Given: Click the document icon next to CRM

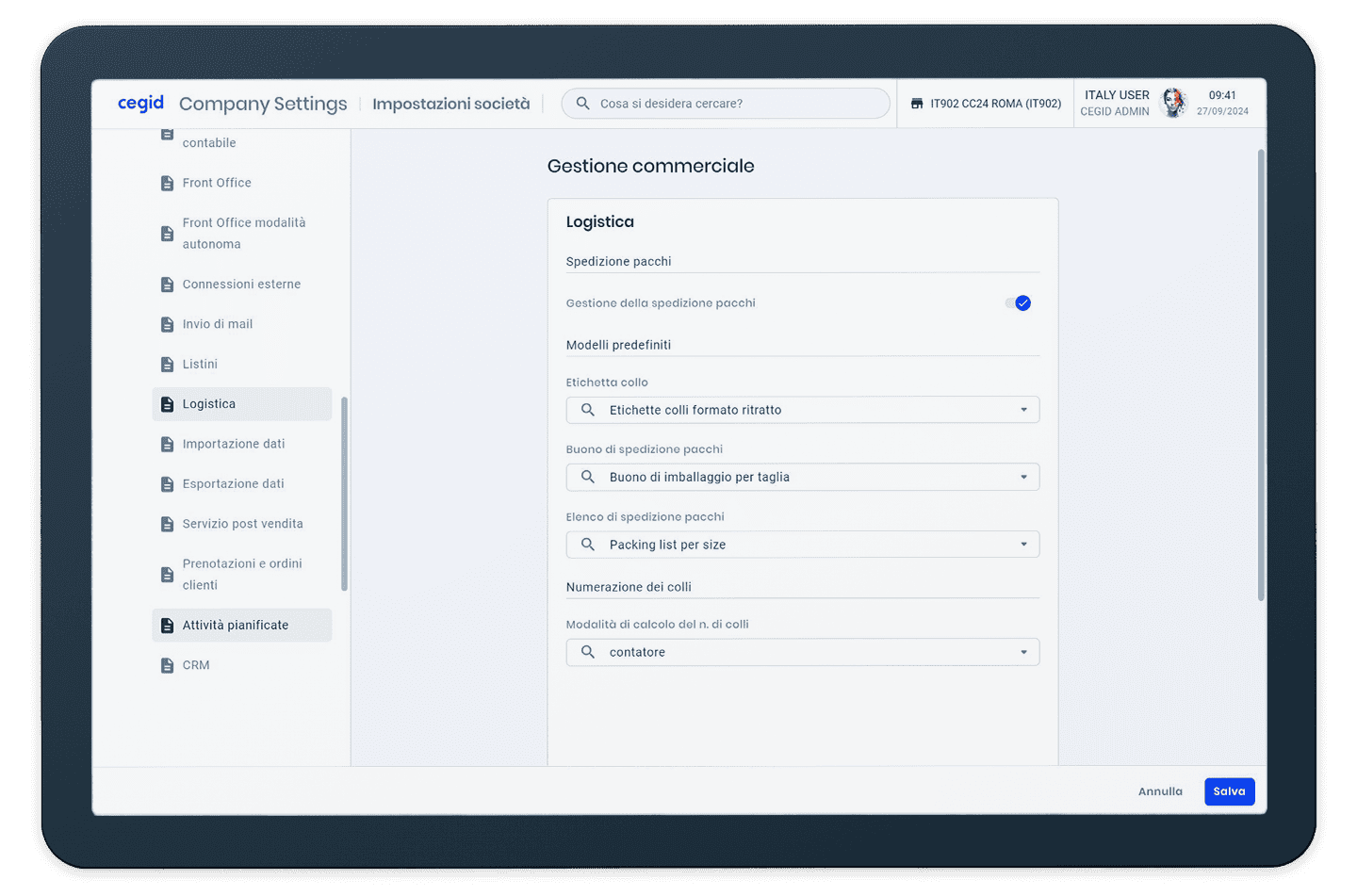Looking at the screenshot, I should (x=167, y=665).
